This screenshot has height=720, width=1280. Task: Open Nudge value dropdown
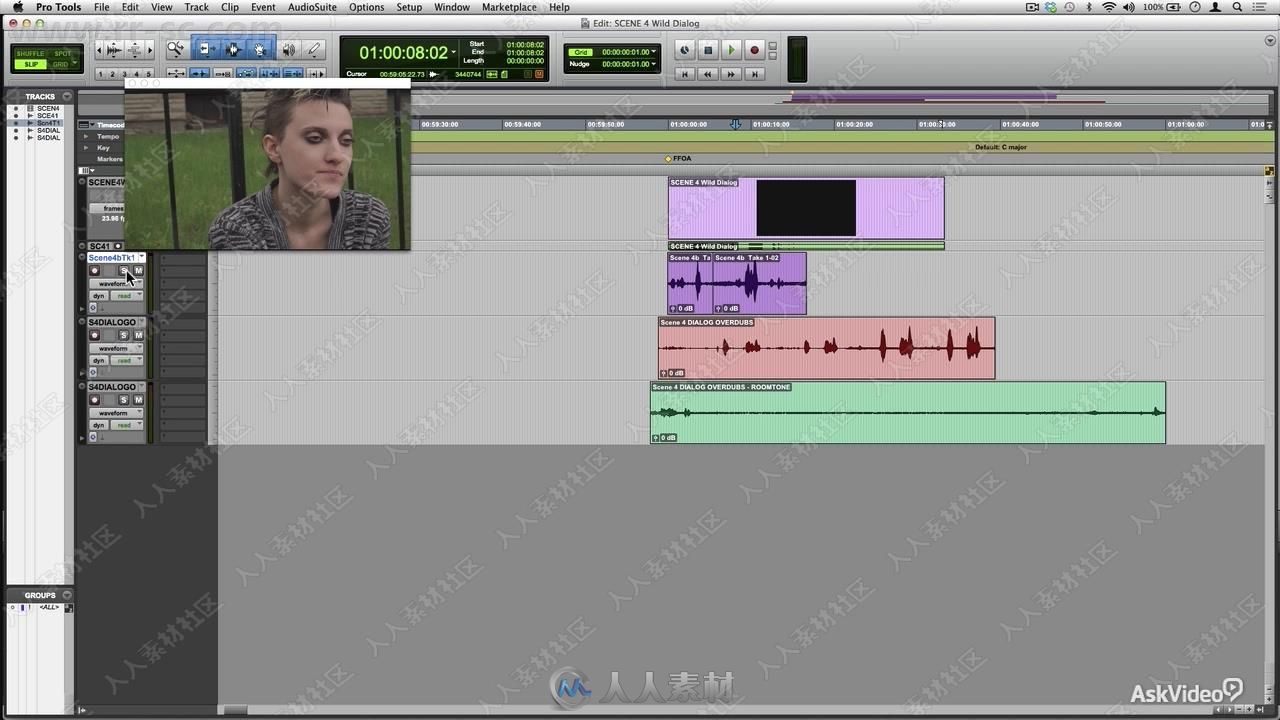tap(654, 64)
